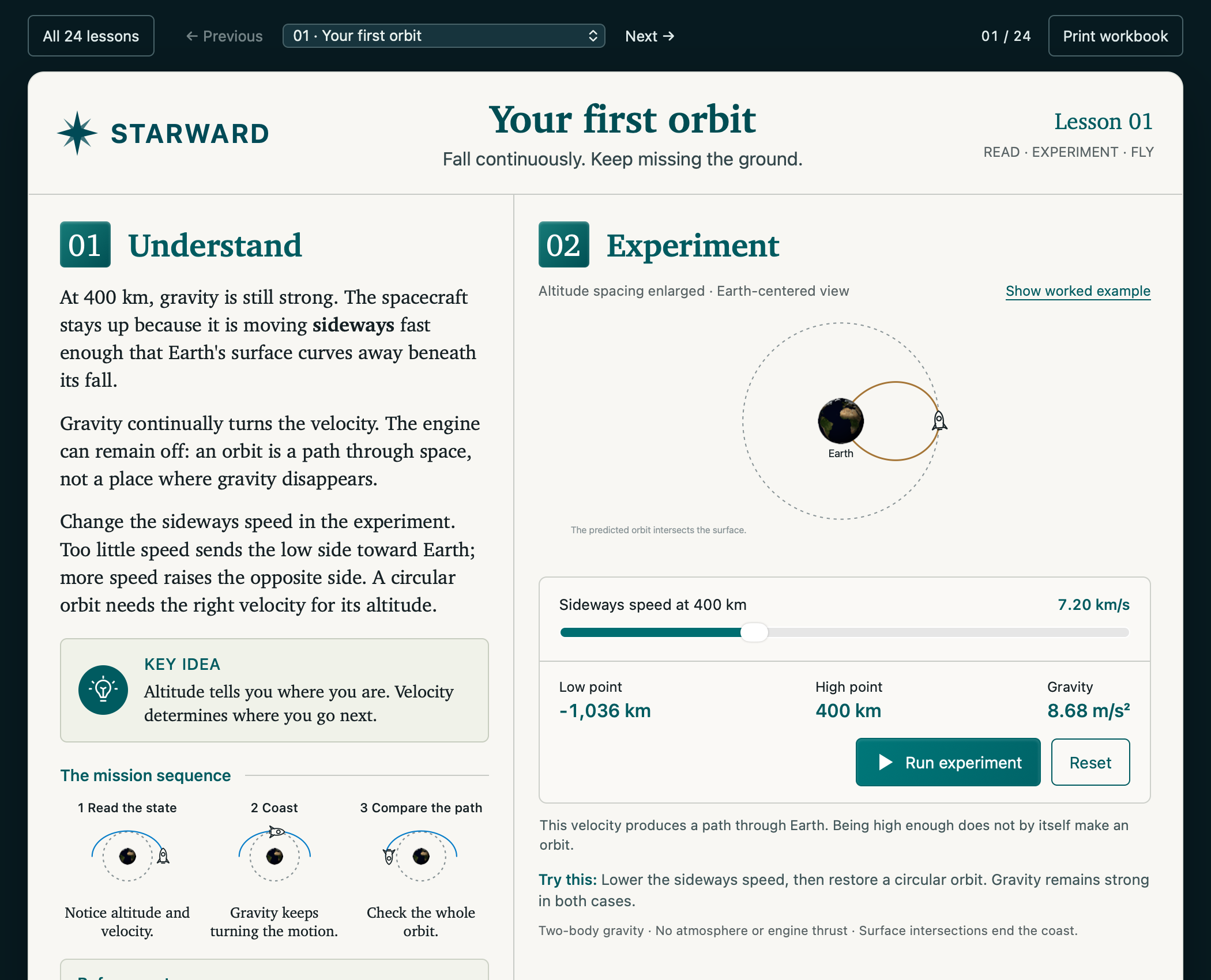Click the sideways speed slider handle
Viewport: 1211px width, 980px height.
point(754,632)
